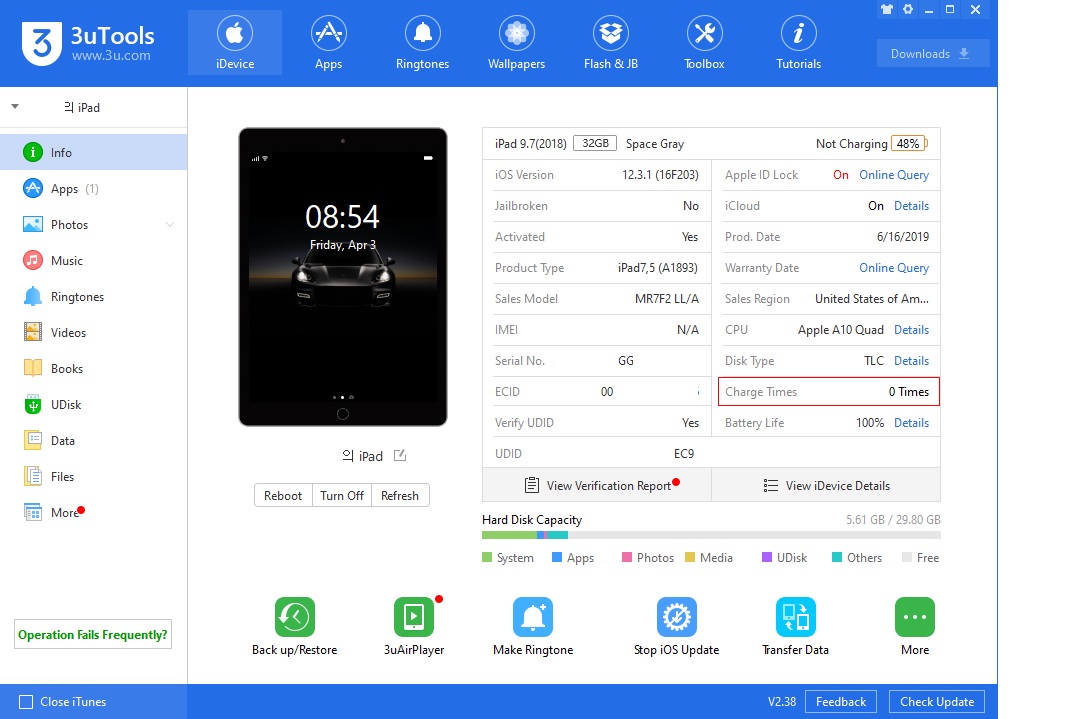1078x719 pixels.
Task: Open Videos in the sidebar
Action: coord(94,333)
